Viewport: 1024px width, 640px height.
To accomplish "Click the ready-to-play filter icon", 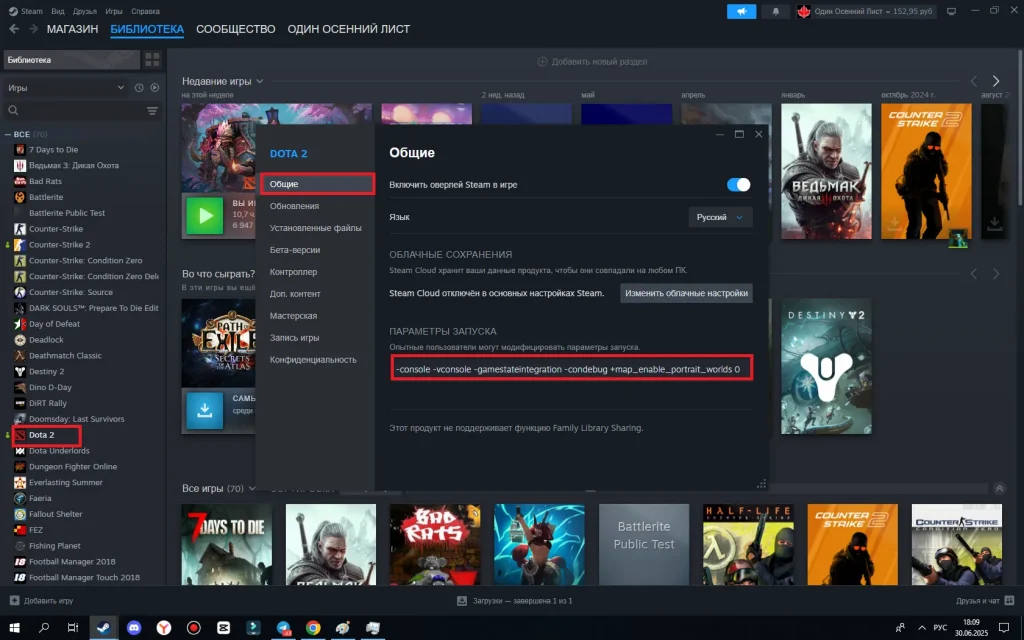I will point(155,88).
